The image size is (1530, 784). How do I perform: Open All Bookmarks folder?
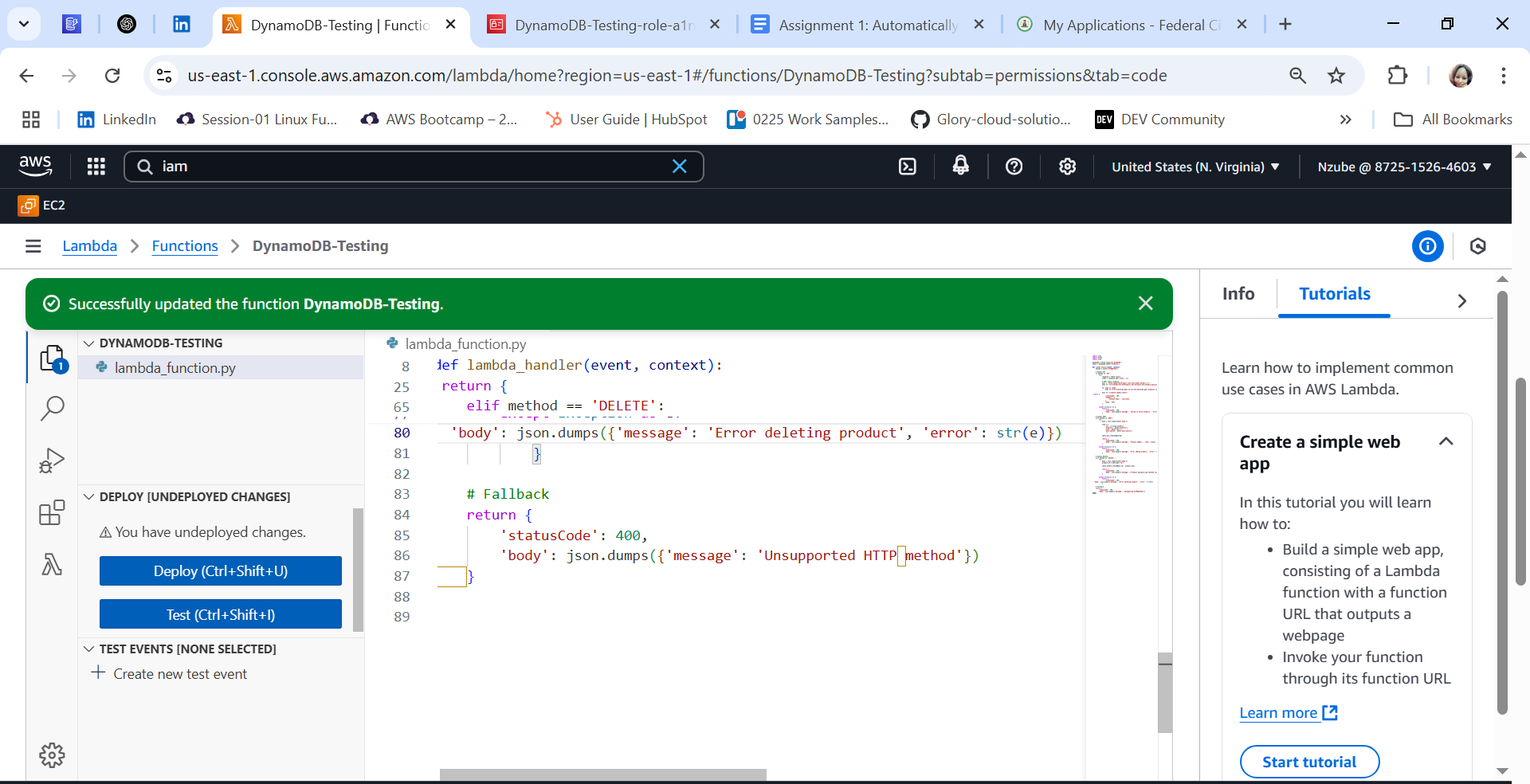tap(1453, 120)
